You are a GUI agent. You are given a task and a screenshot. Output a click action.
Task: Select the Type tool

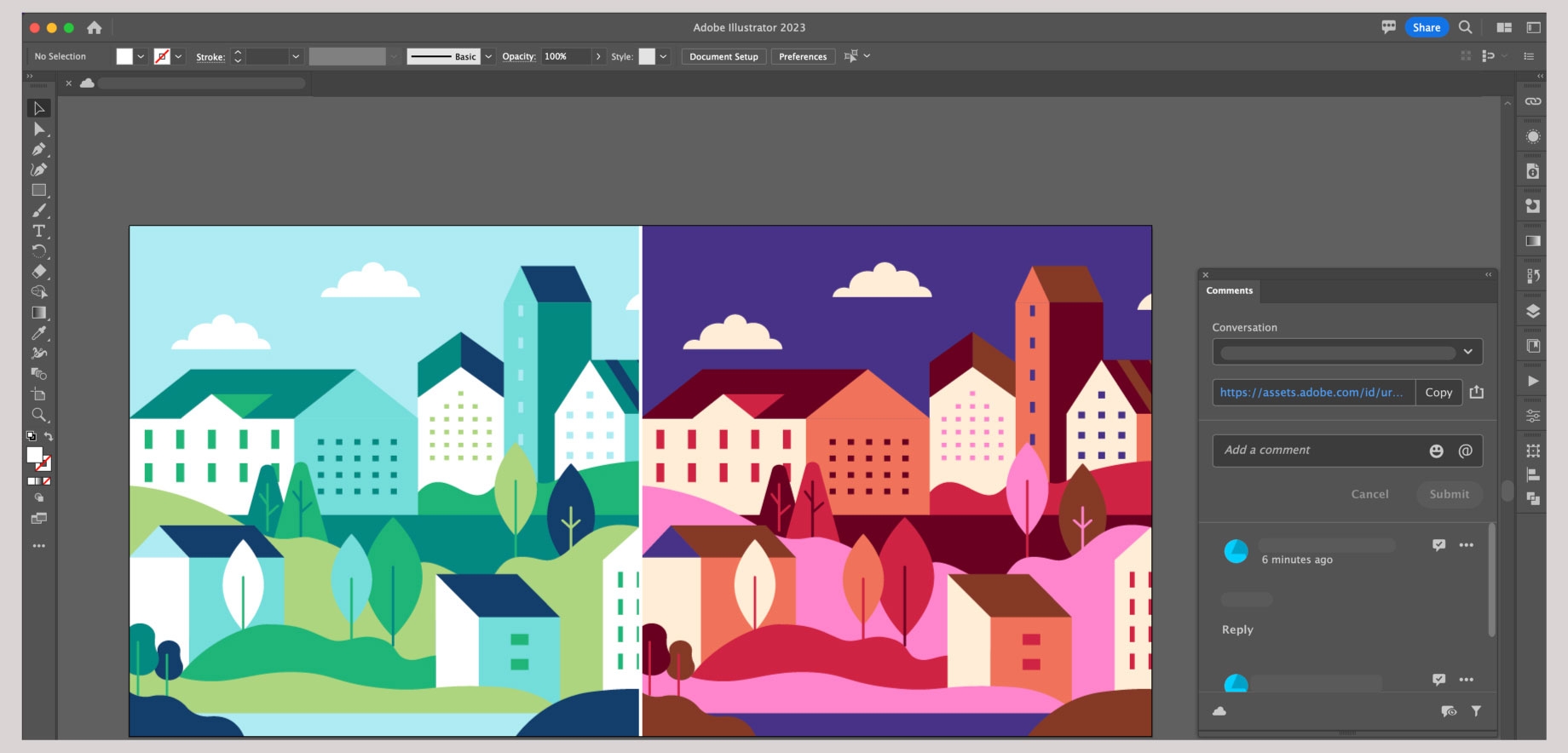[38, 231]
